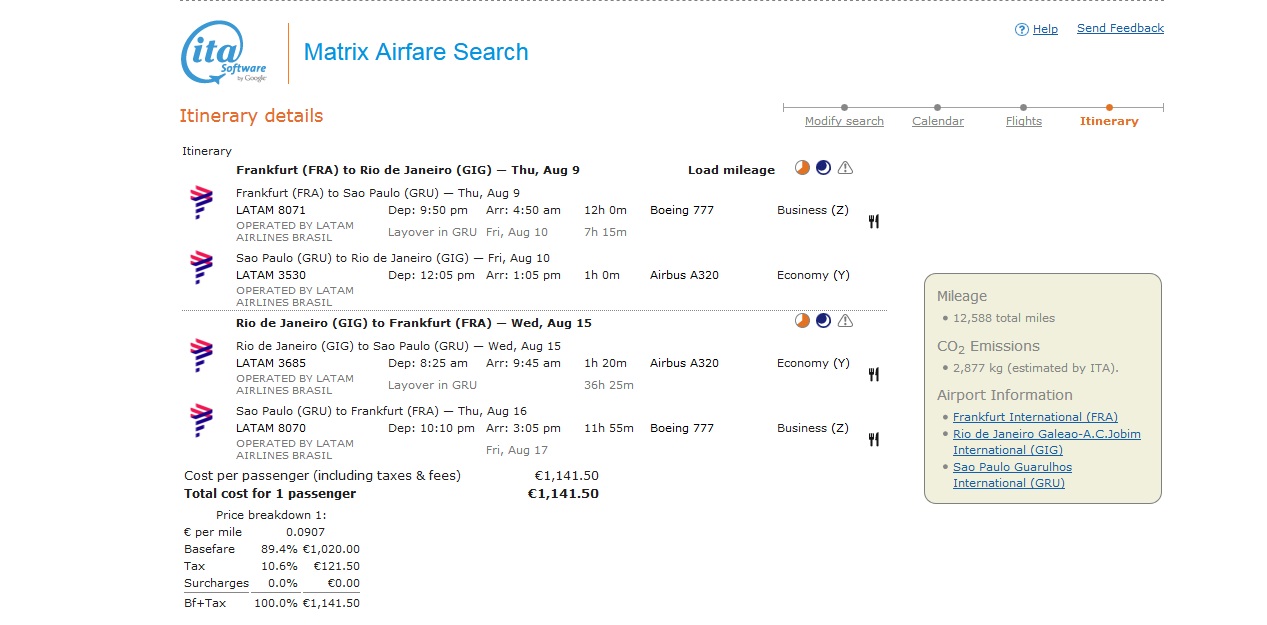The width and height of the screenshot is (1267, 625).
Task: Click the orange Itinerary progress dot
Action: pos(1109,107)
